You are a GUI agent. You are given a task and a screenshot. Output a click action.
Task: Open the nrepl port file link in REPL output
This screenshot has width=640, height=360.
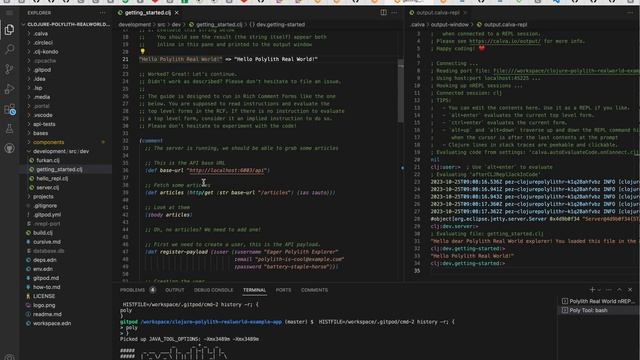point(566,71)
